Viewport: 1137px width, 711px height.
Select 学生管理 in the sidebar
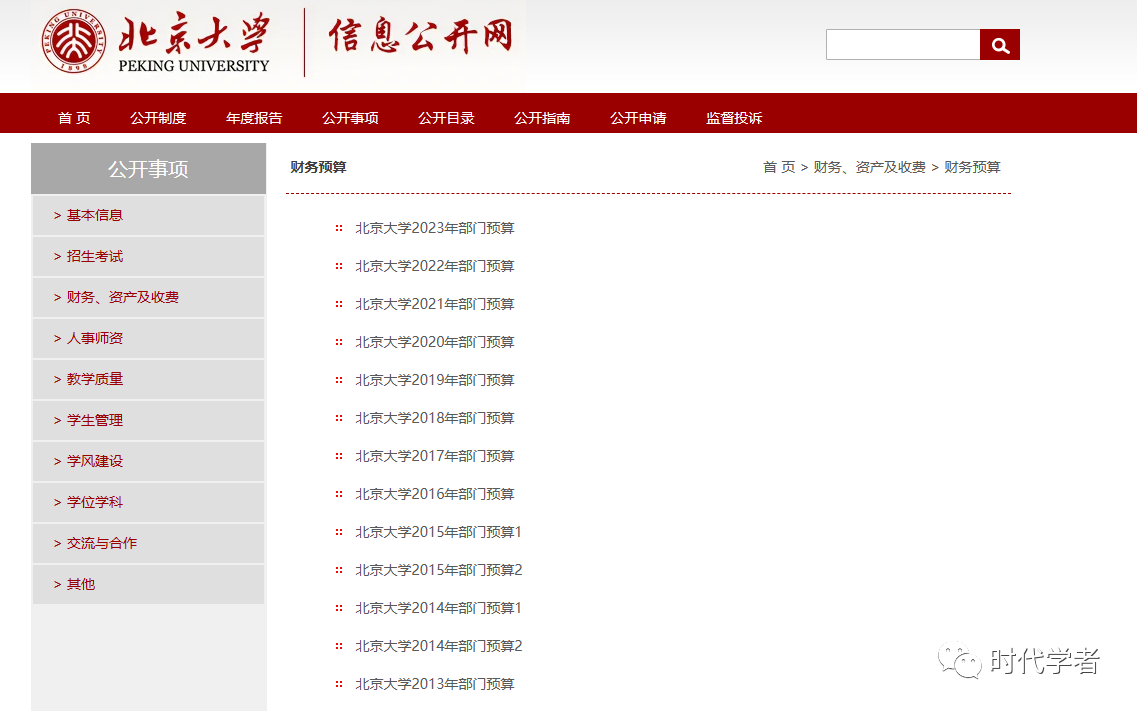tap(148, 420)
